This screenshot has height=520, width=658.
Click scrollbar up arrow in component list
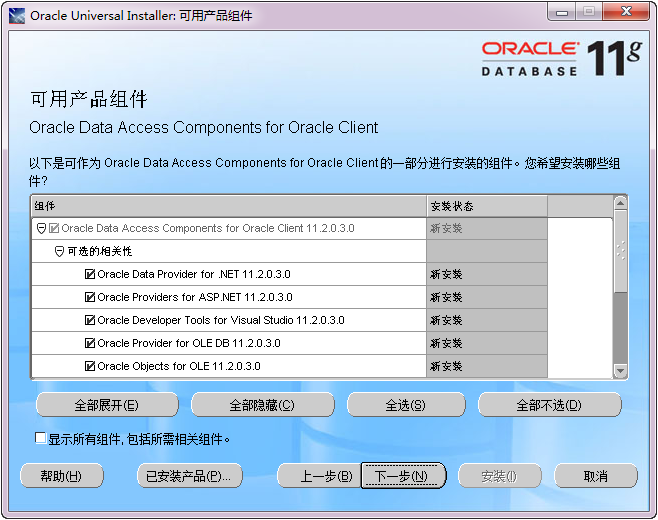(620, 204)
